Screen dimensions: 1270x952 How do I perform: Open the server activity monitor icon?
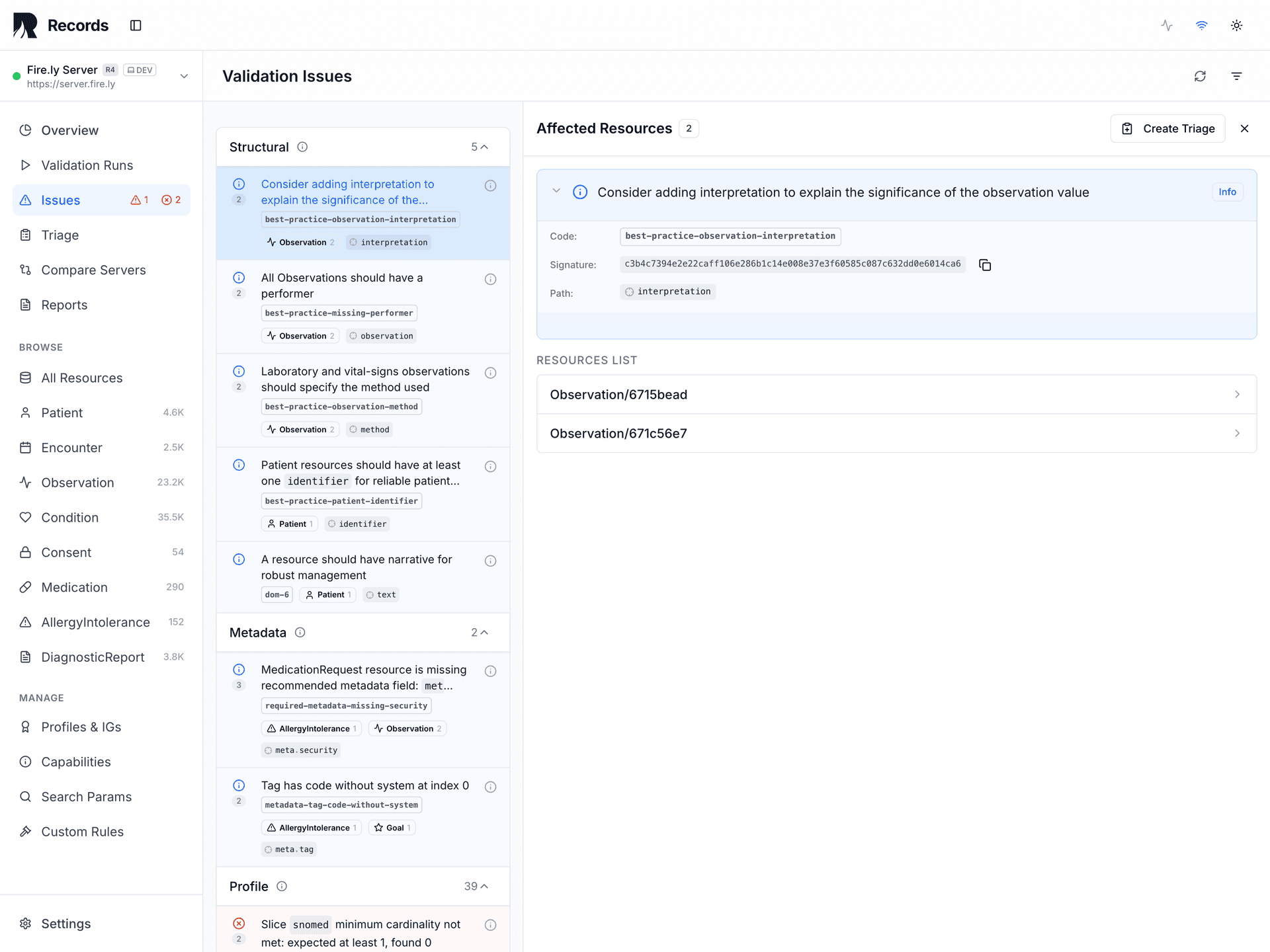[1166, 25]
